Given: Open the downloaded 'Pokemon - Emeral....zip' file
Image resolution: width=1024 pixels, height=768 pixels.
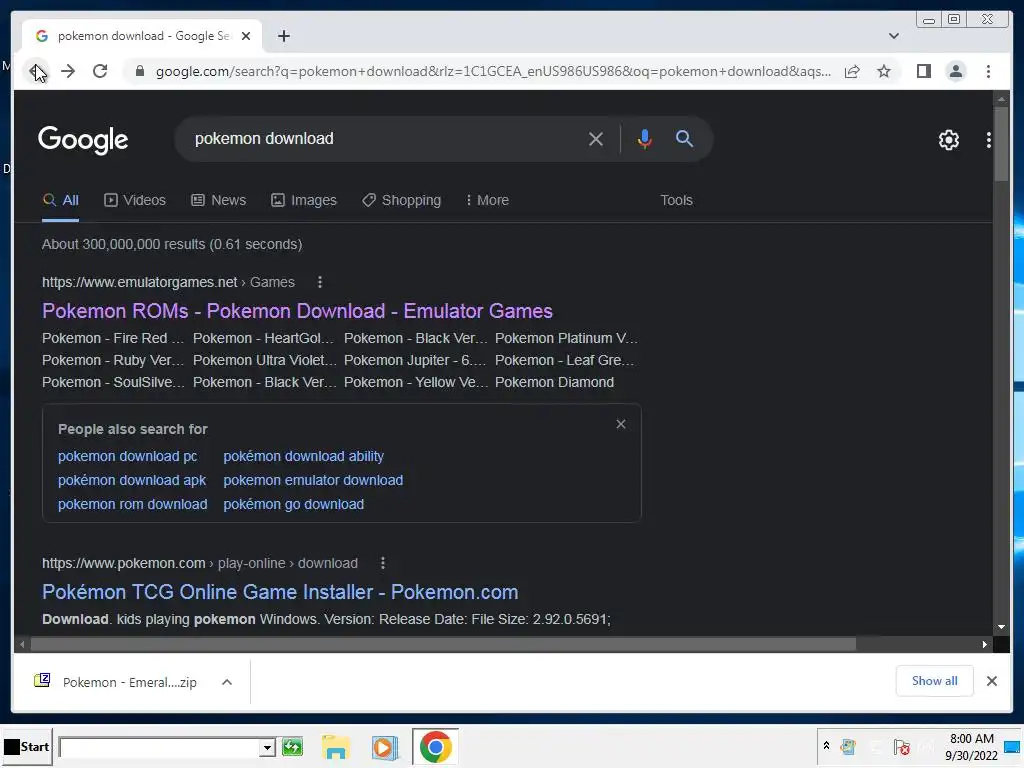Looking at the screenshot, I should [x=116, y=682].
